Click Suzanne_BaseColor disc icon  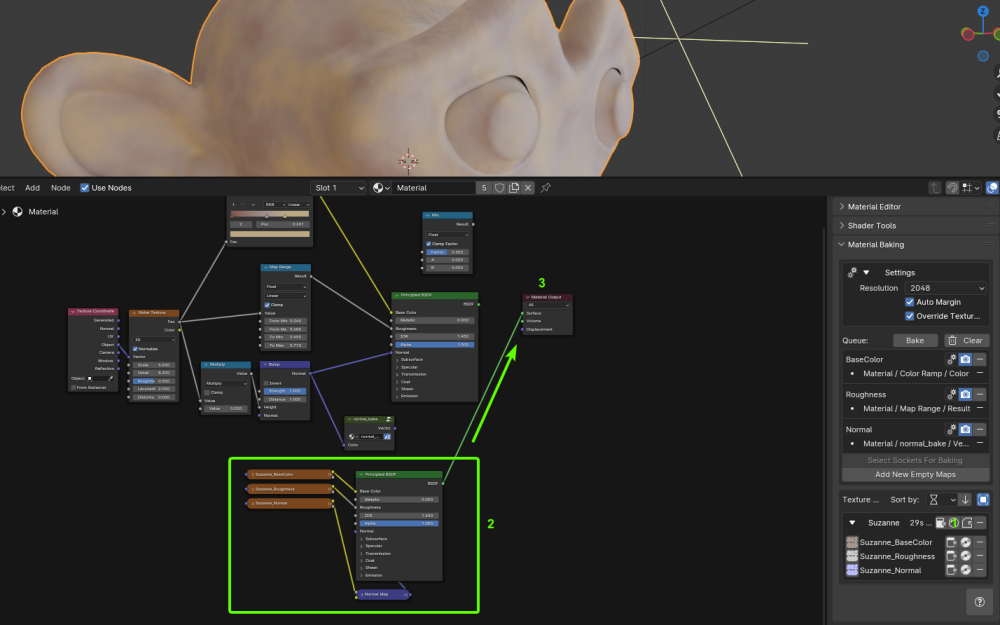click(966, 542)
